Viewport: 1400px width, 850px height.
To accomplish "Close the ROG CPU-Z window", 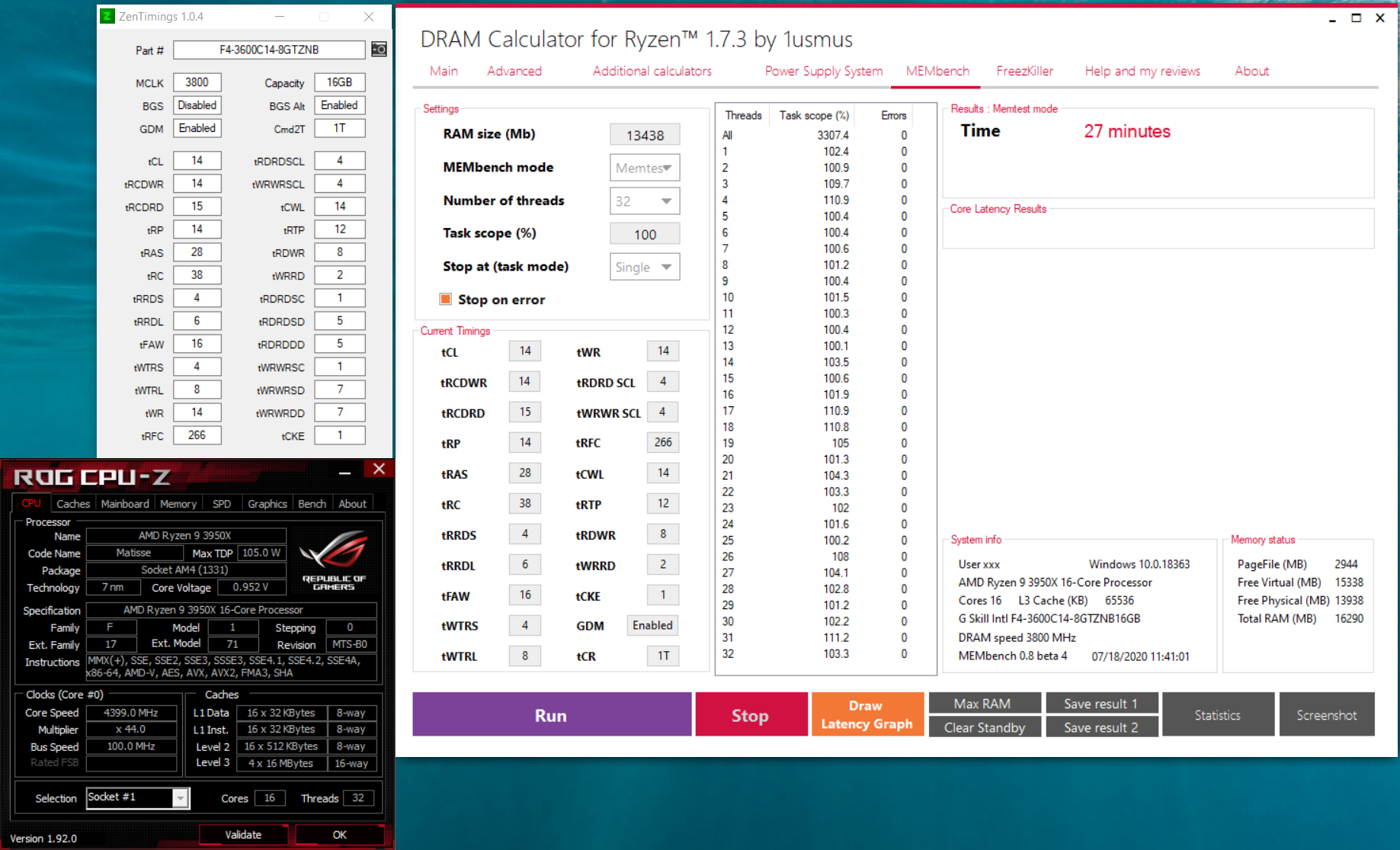I will [379, 469].
